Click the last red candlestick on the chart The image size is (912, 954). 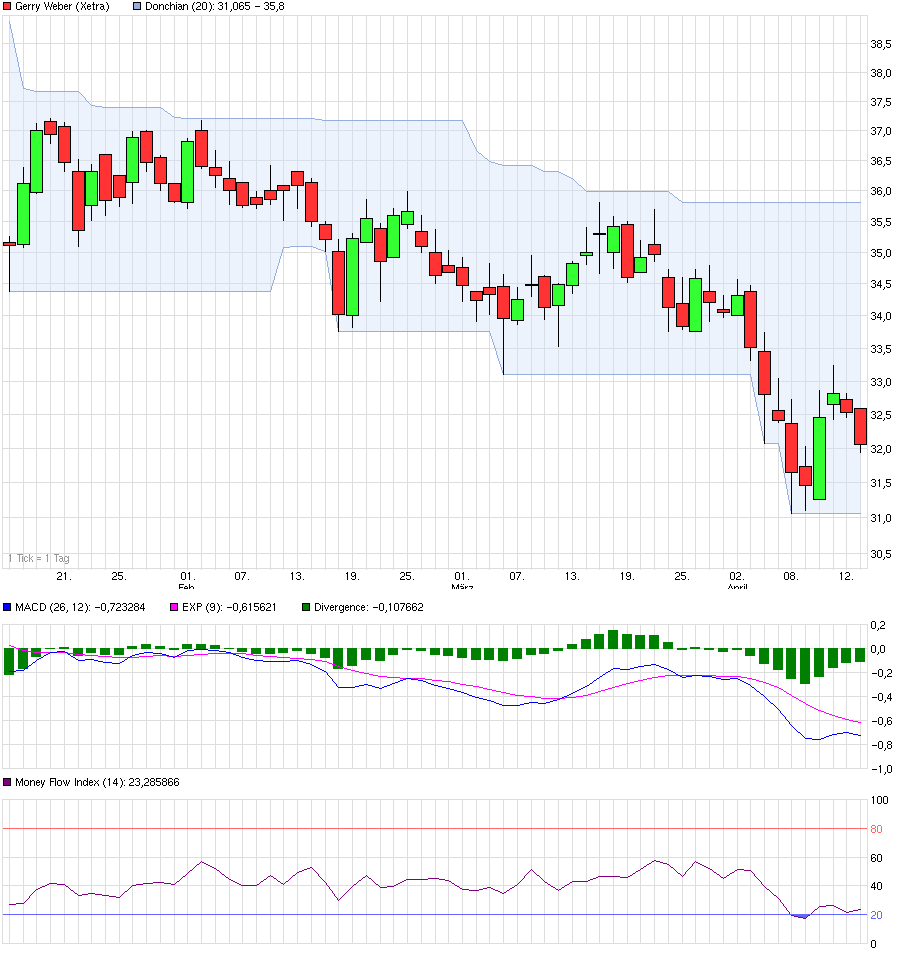(860, 426)
